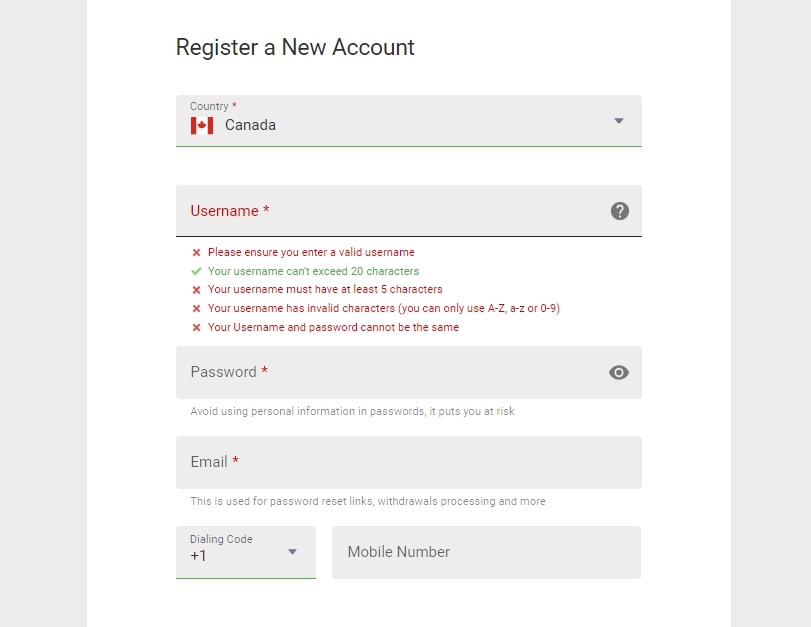This screenshot has width=811, height=627.
Task: Focus the Password input field
Action: (409, 372)
